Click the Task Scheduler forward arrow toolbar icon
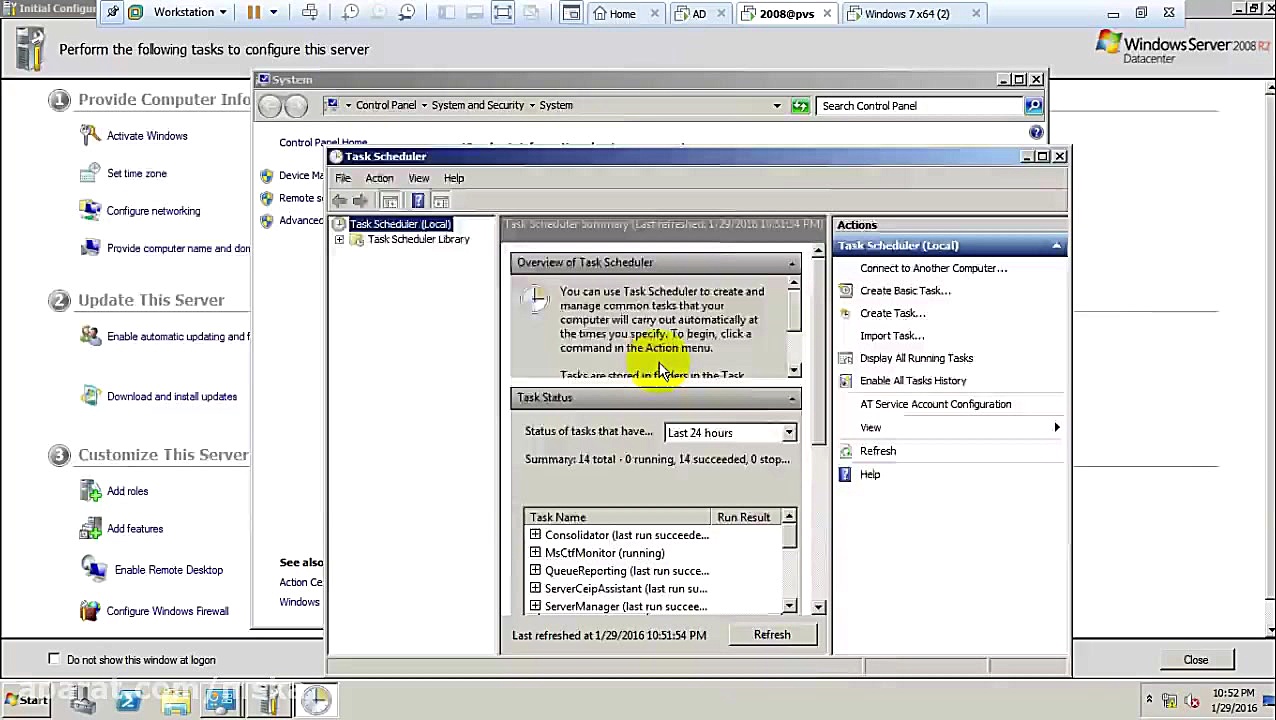 [x=361, y=201]
